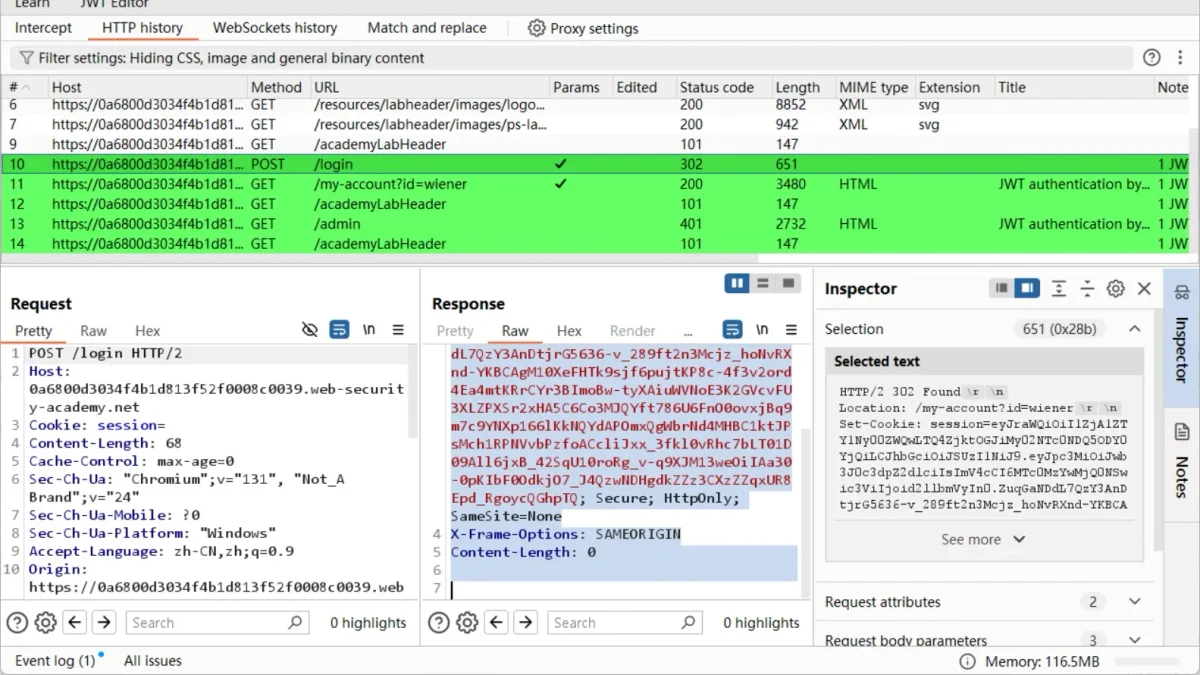Show the Request in Raw view
This screenshot has height=675, width=1200.
pyautogui.click(x=93, y=331)
